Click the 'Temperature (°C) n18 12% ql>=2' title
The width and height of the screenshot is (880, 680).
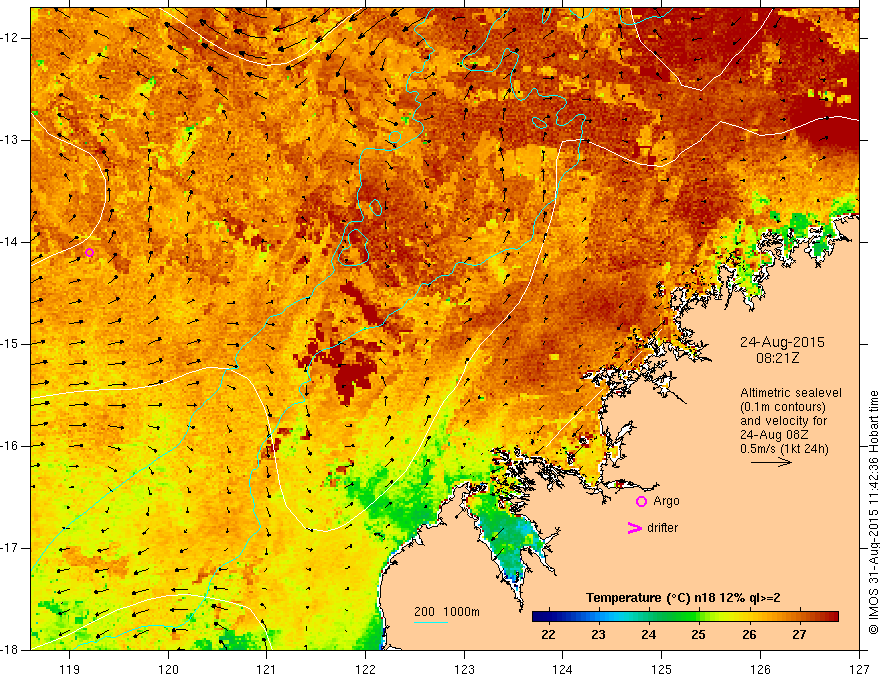(683, 598)
